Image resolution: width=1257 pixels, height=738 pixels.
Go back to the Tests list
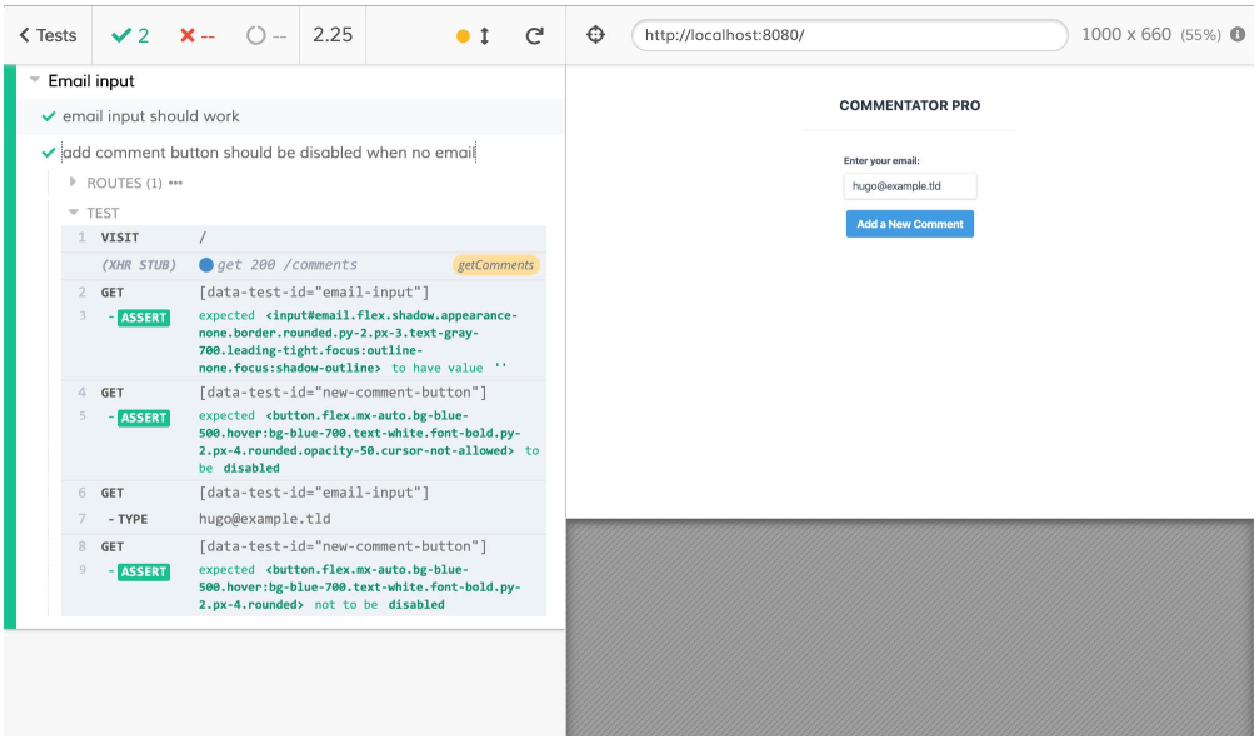tap(48, 35)
